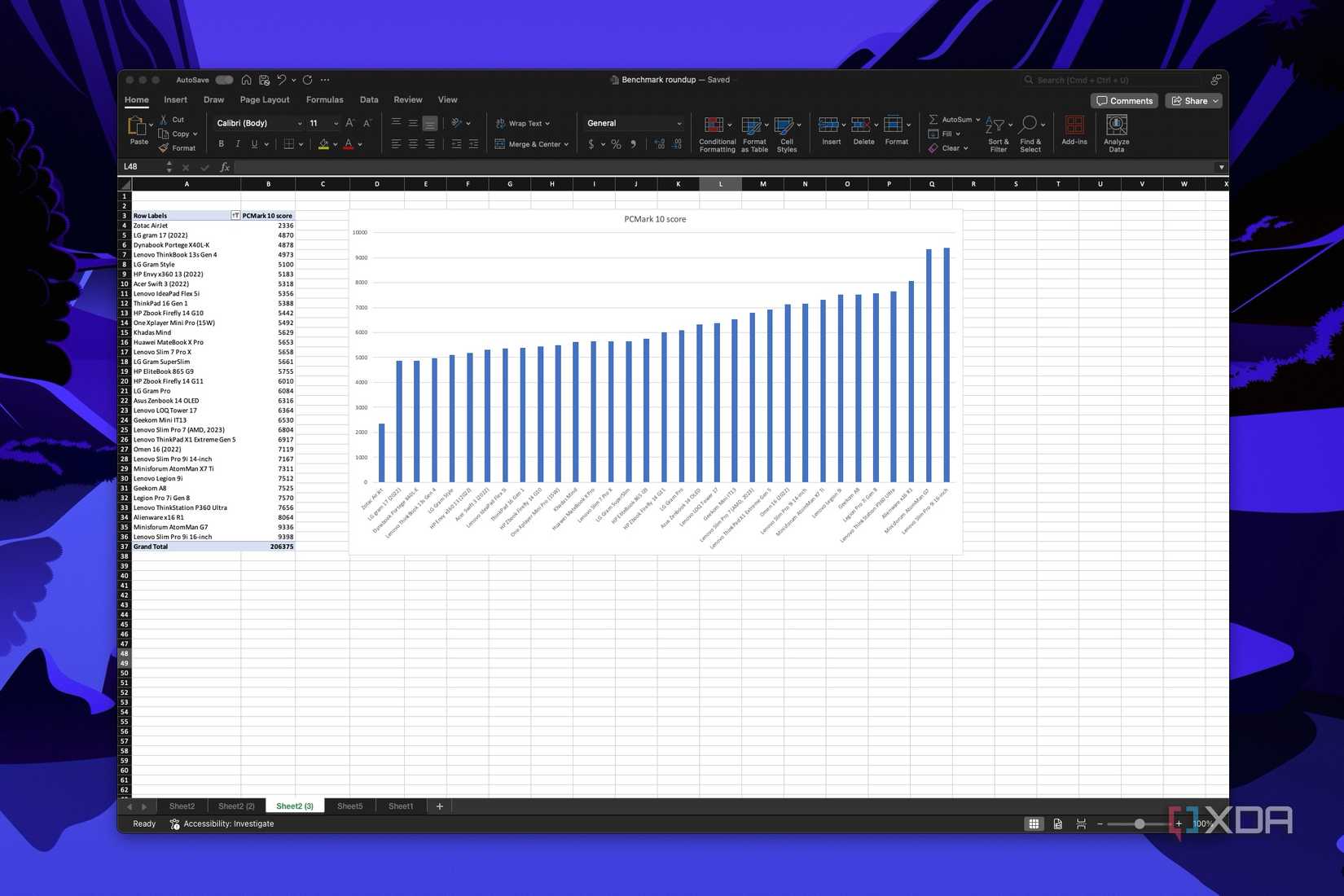The height and width of the screenshot is (896, 1344).
Task: Click the insert function fx icon
Action: click(225, 167)
